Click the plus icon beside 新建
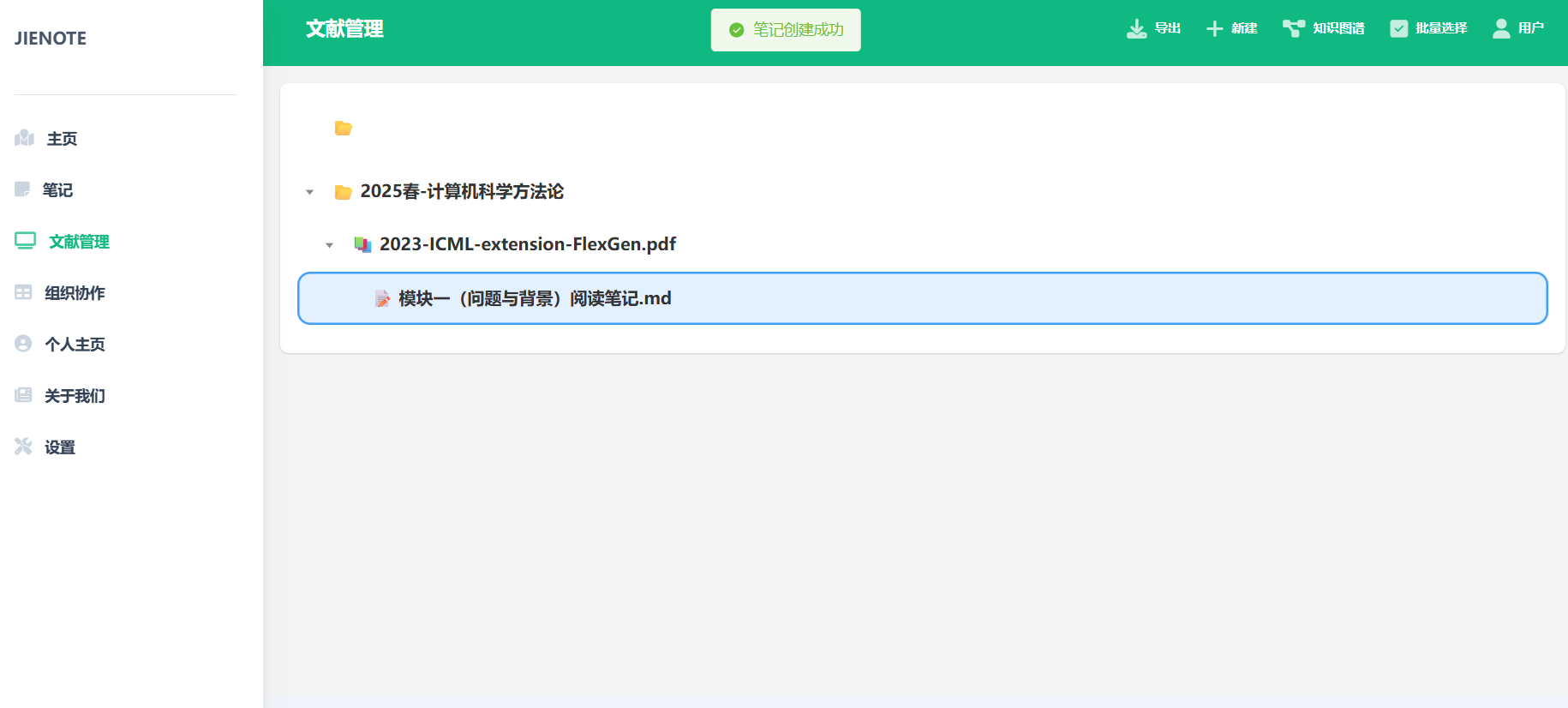 coord(1214,29)
